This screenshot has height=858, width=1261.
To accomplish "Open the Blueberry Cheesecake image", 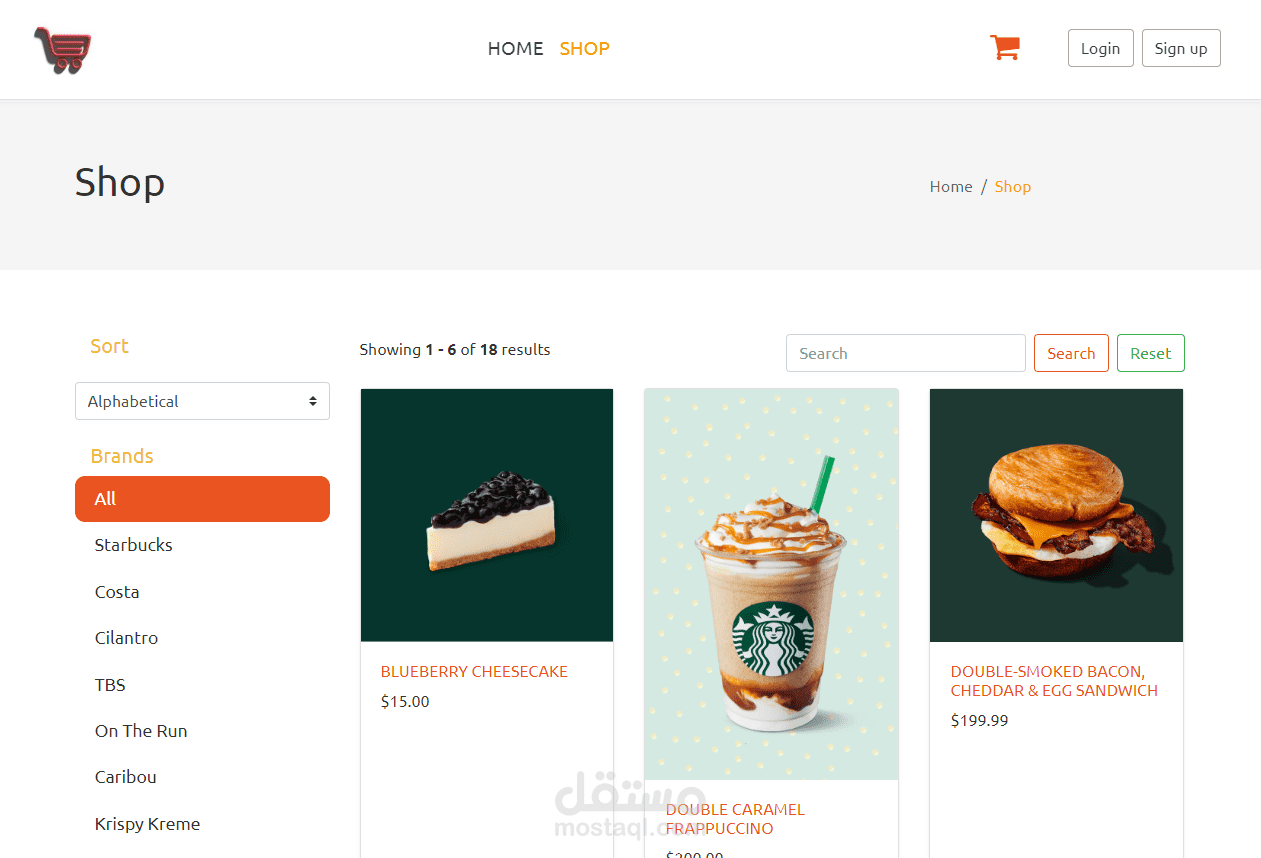I will 487,515.
